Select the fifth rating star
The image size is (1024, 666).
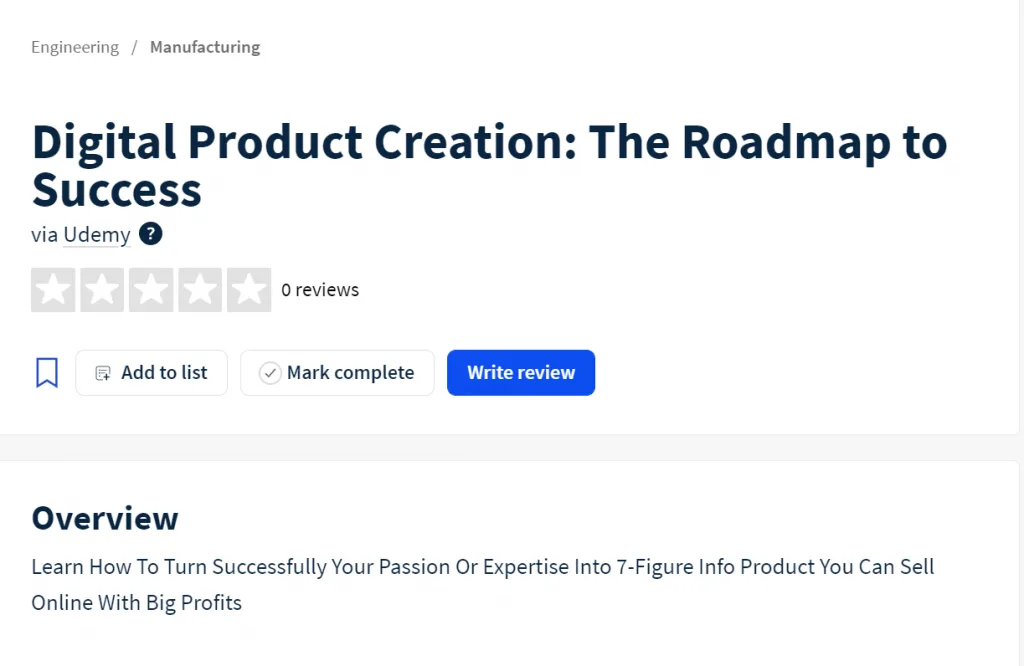249,289
